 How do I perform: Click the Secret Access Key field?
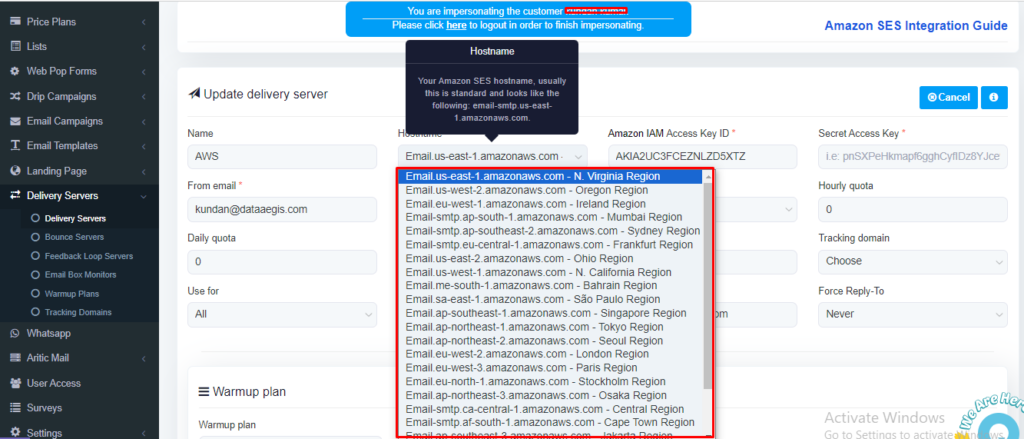pyautogui.click(x=912, y=157)
